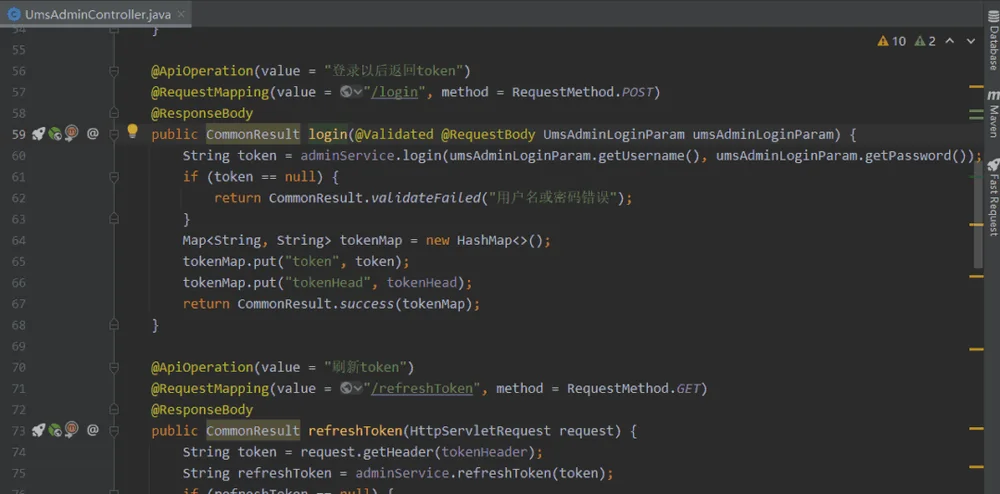Viewport: 1000px width, 494px height.
Task: Click the green weak warnings count indicator
Action: (925, 41)
